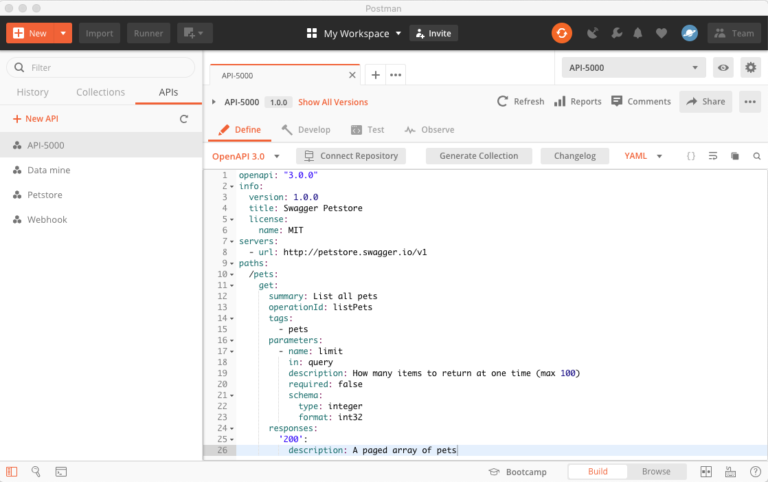Click the Show All Versions link
This screenshot has width=768, height=482.
coord(332,102)
